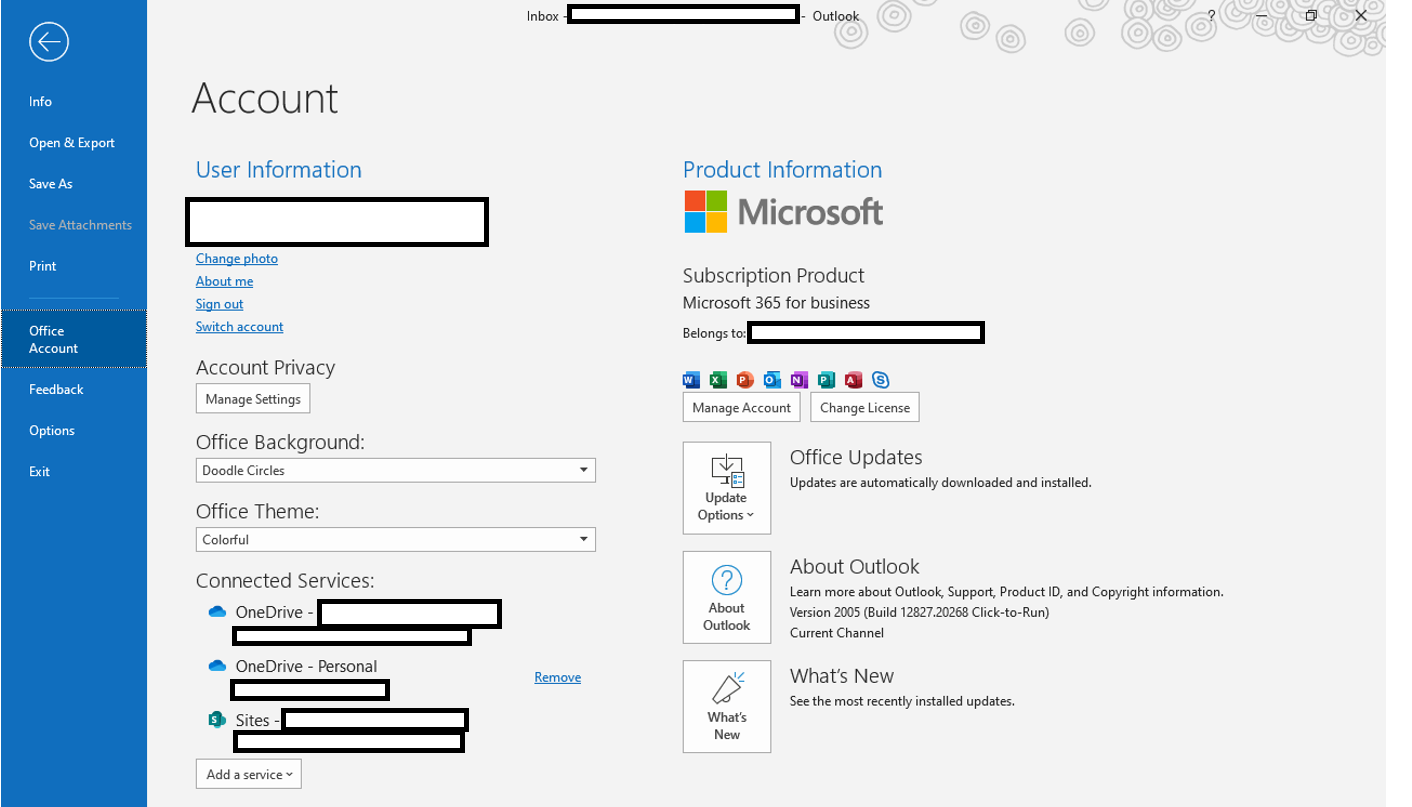Expand the Update Options menu
Image resolution: width=1412 pixels, height=807 pixels.
click(x=727, y=488)
